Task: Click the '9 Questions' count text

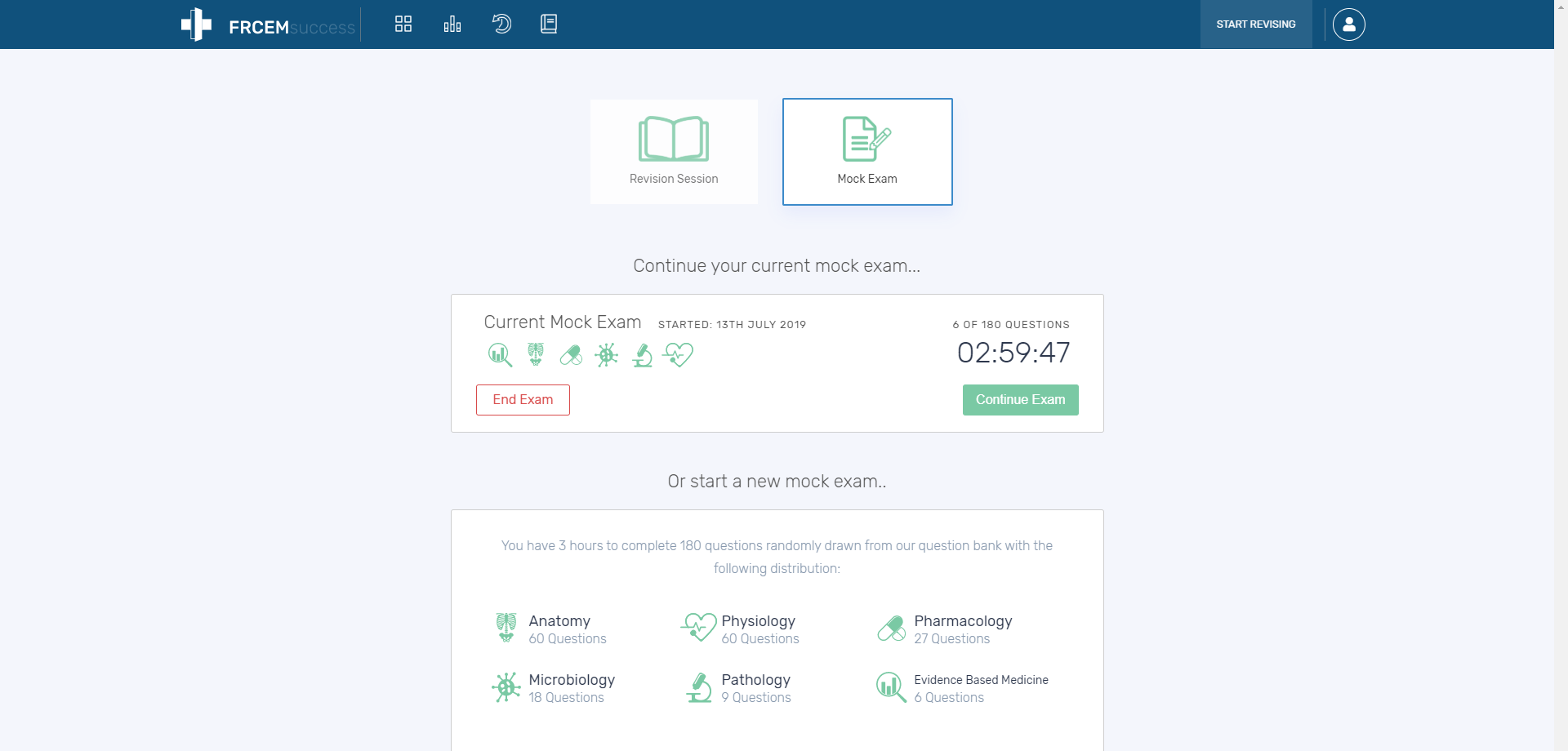Action: 756,698
